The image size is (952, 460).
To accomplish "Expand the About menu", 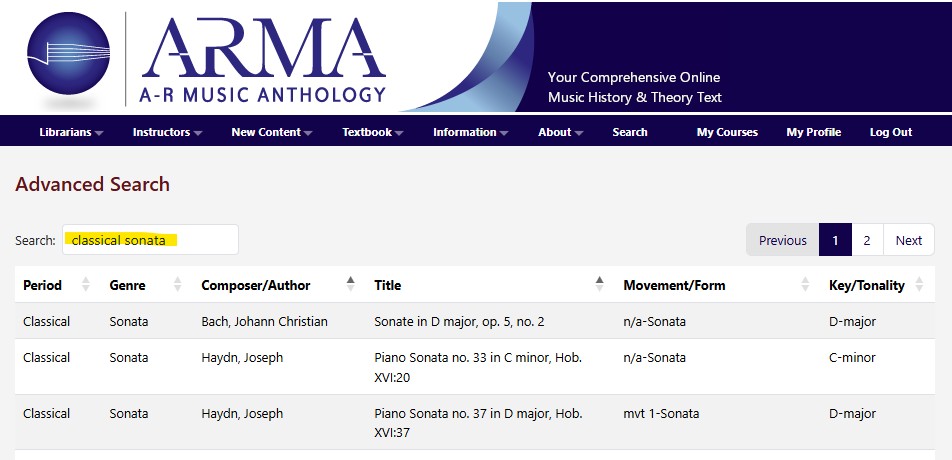I will click(560, 132).
